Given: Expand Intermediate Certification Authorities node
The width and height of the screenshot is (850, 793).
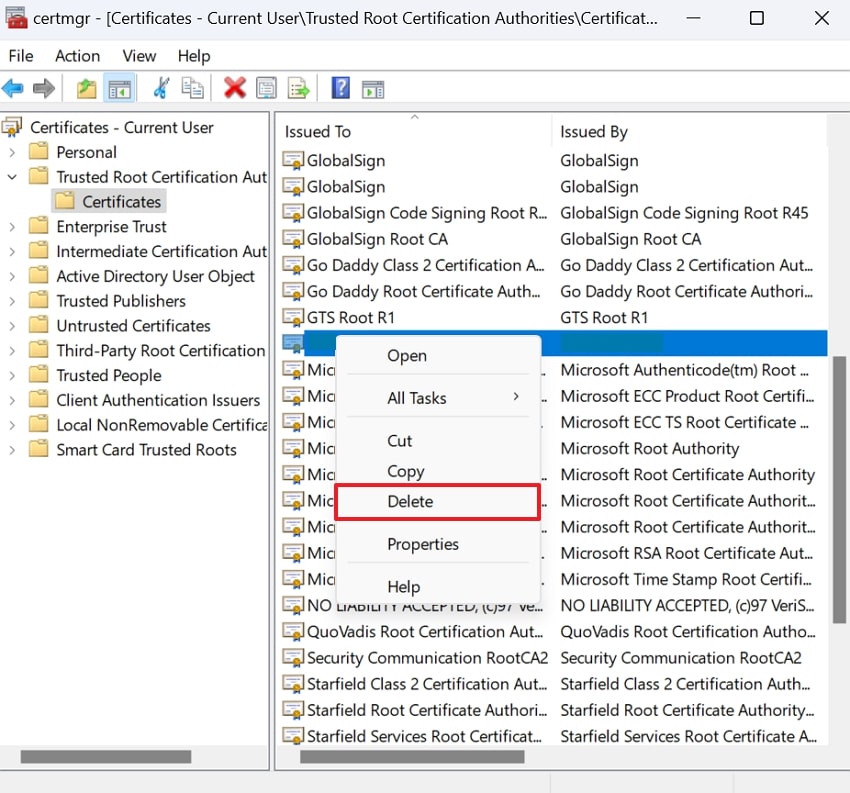Looking at the screenshot, I should coord(12,252).
